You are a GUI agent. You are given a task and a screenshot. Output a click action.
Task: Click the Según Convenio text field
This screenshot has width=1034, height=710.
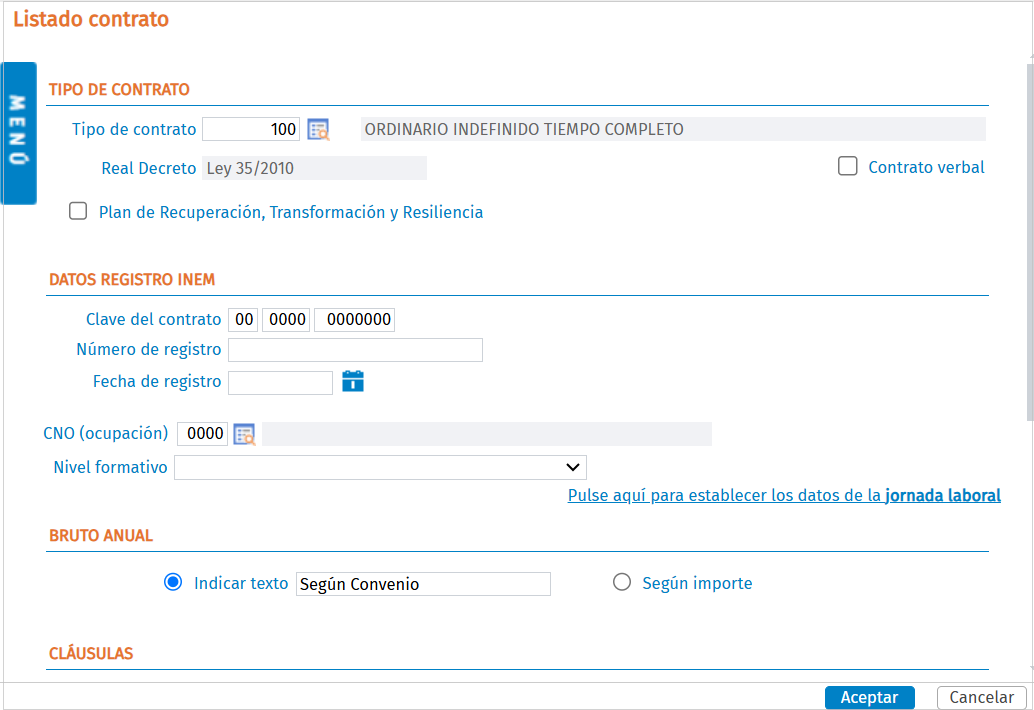423,584
